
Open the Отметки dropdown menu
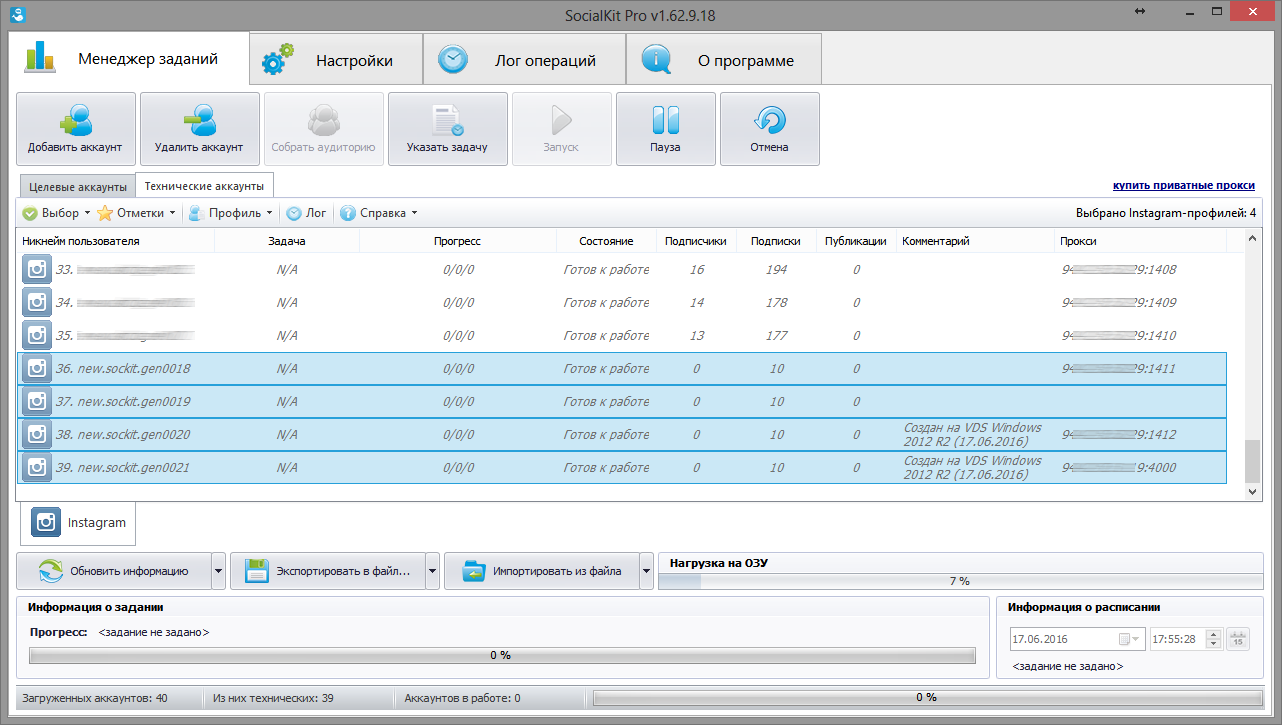point(137,213)
